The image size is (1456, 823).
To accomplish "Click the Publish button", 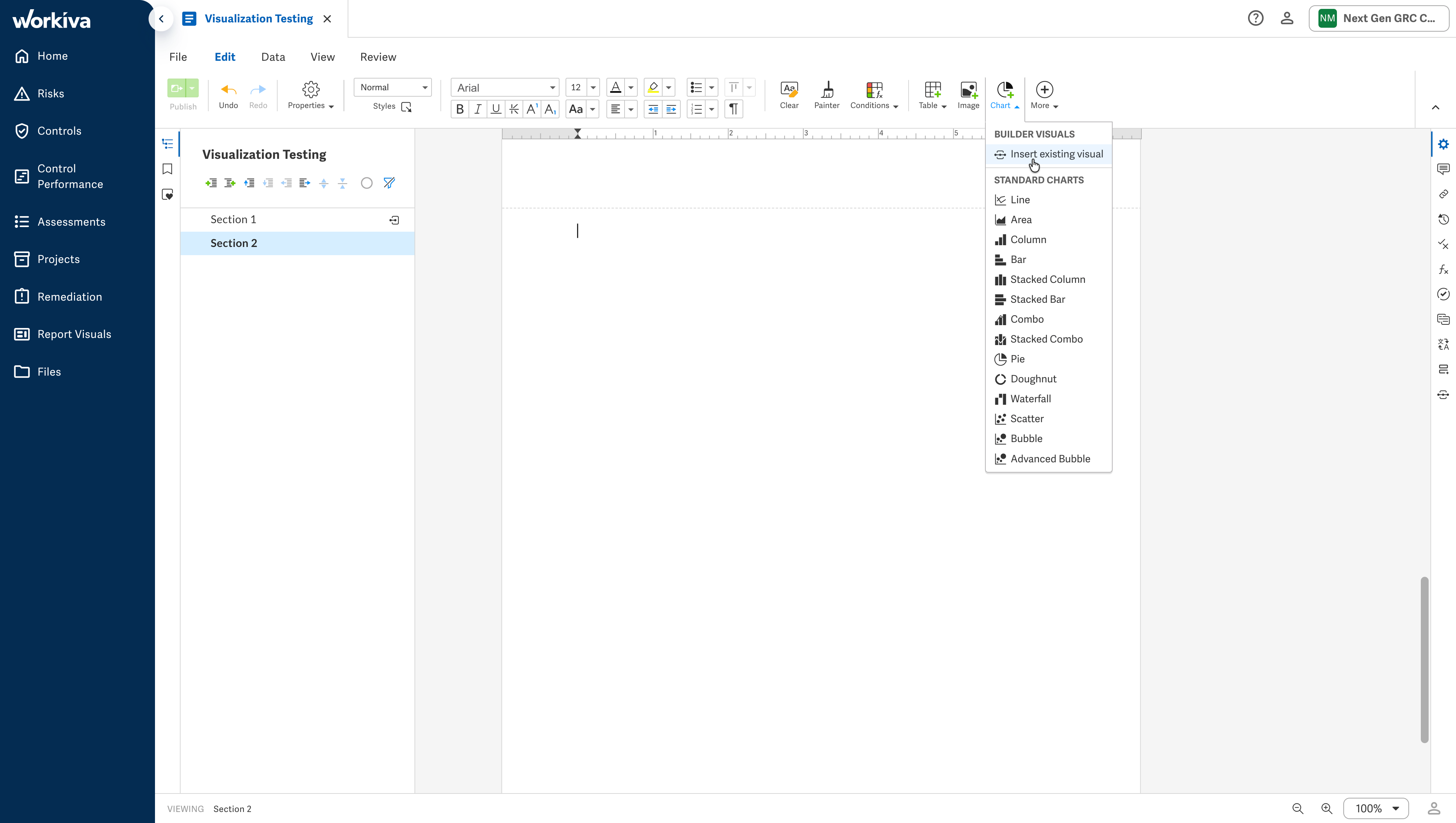I will tap(177, 88).
